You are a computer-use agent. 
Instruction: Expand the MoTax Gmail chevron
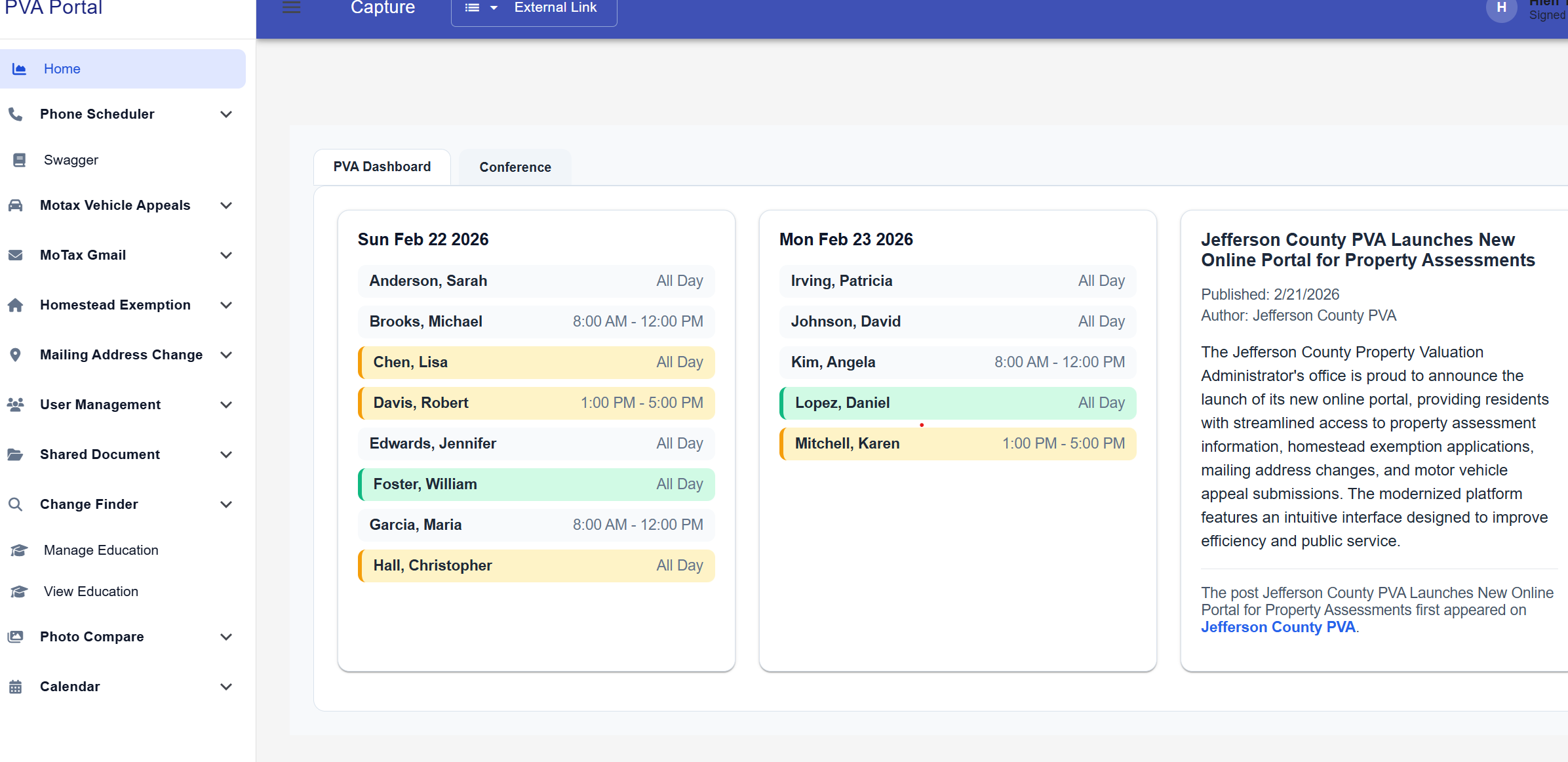226,255
